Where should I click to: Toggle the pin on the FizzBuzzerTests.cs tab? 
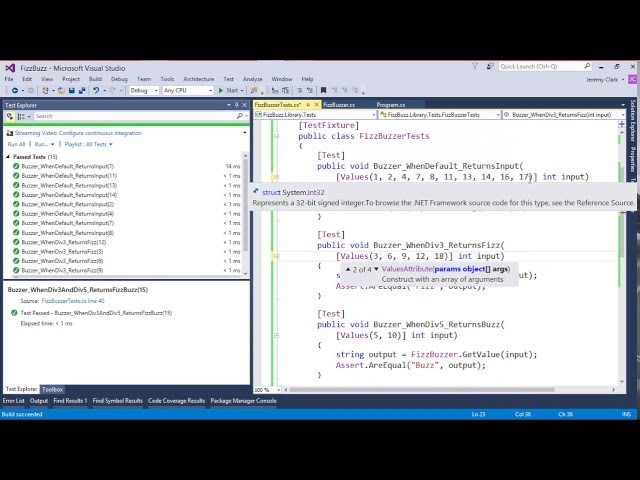click(308, 105)
